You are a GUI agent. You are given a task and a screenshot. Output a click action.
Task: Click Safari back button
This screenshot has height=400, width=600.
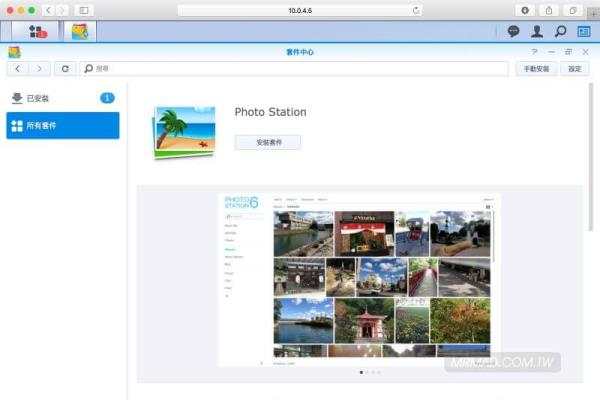49,10
